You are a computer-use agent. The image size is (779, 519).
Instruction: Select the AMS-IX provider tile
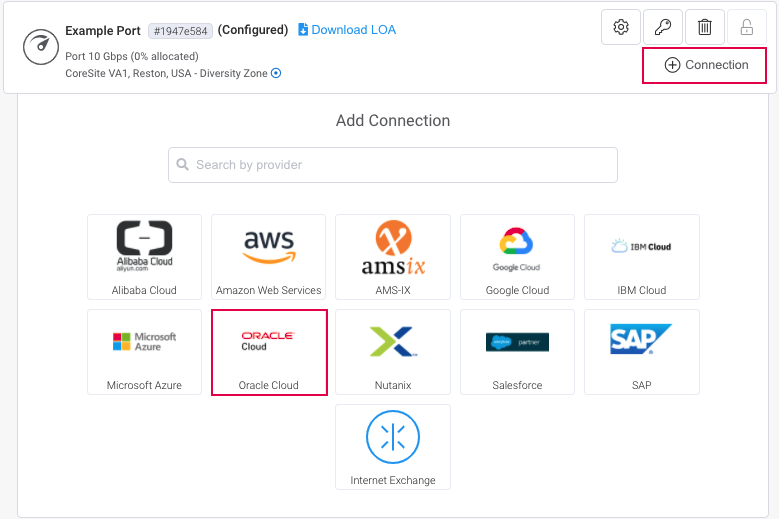[x=393, y=257]
